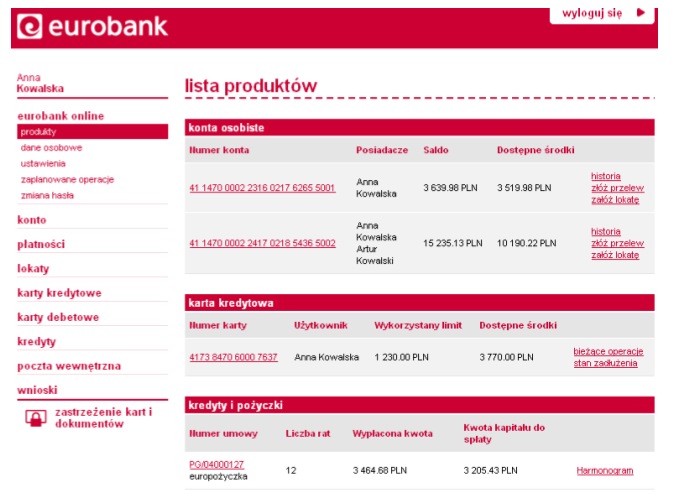Click załóż lokatę for account ending 5001
678x502 pixels.
[x=615, y=199]
